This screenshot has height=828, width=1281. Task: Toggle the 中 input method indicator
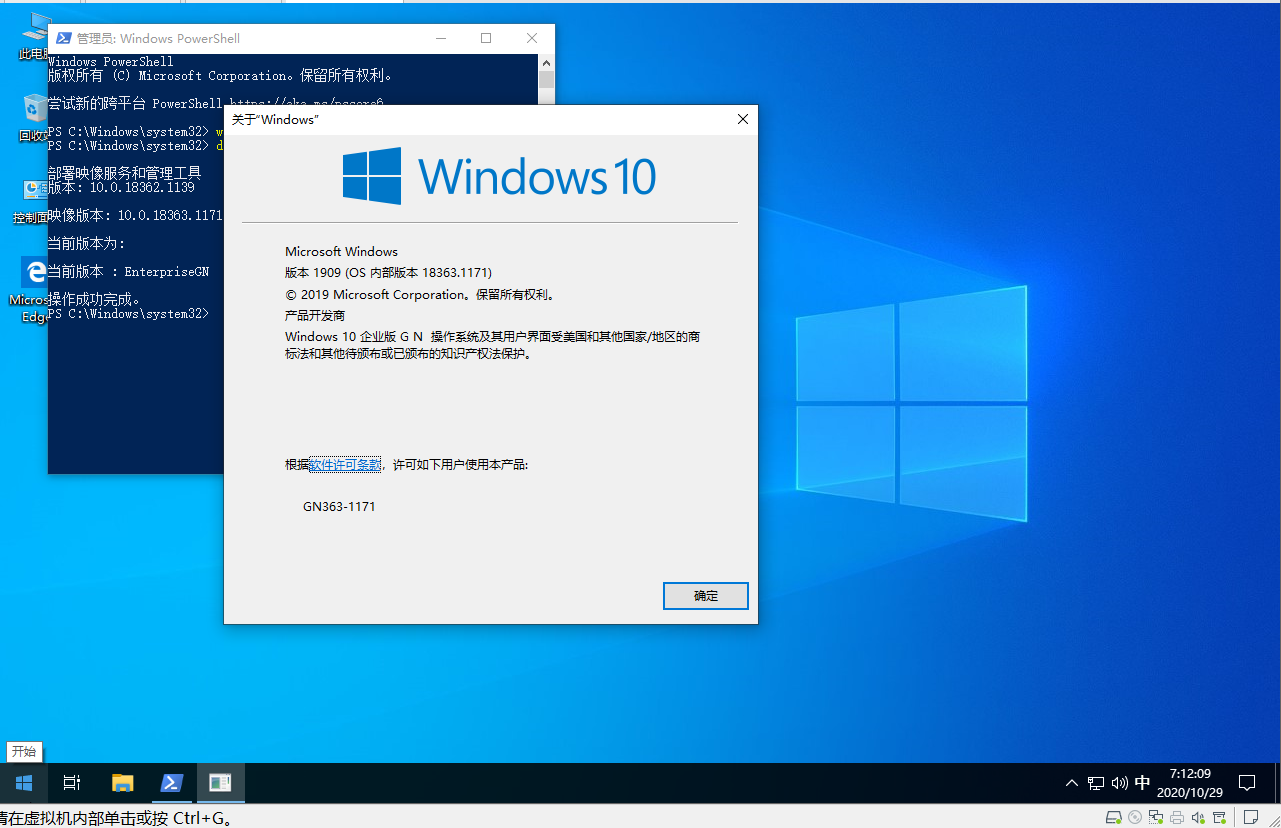click(1142, 783)
